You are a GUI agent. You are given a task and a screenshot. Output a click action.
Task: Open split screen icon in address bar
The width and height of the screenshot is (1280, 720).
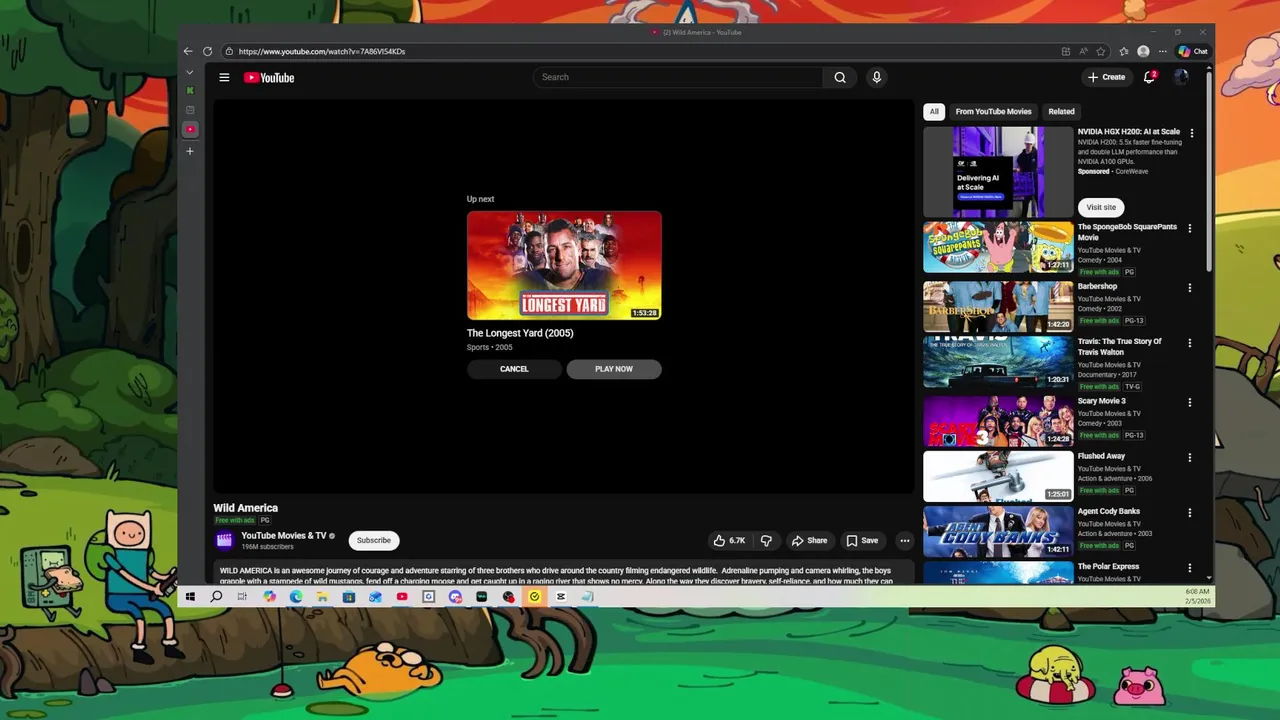pos(1065,51)
